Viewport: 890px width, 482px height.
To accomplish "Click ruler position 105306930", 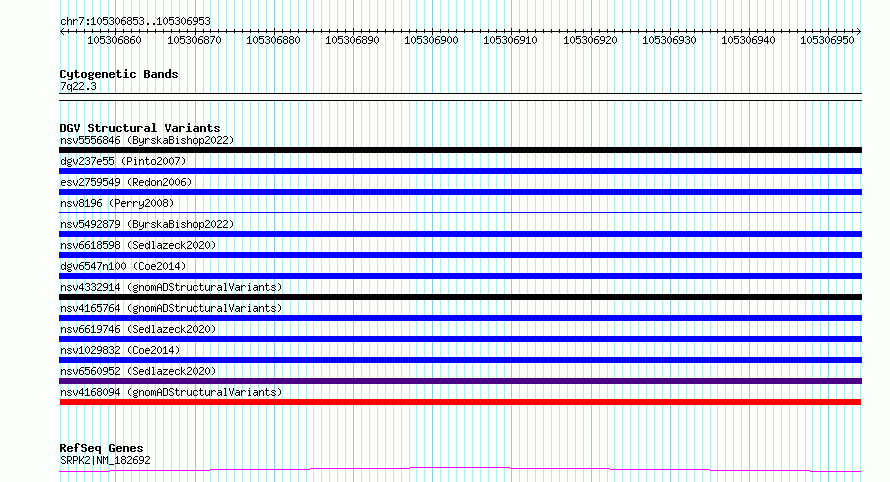I will pos(669,40).
